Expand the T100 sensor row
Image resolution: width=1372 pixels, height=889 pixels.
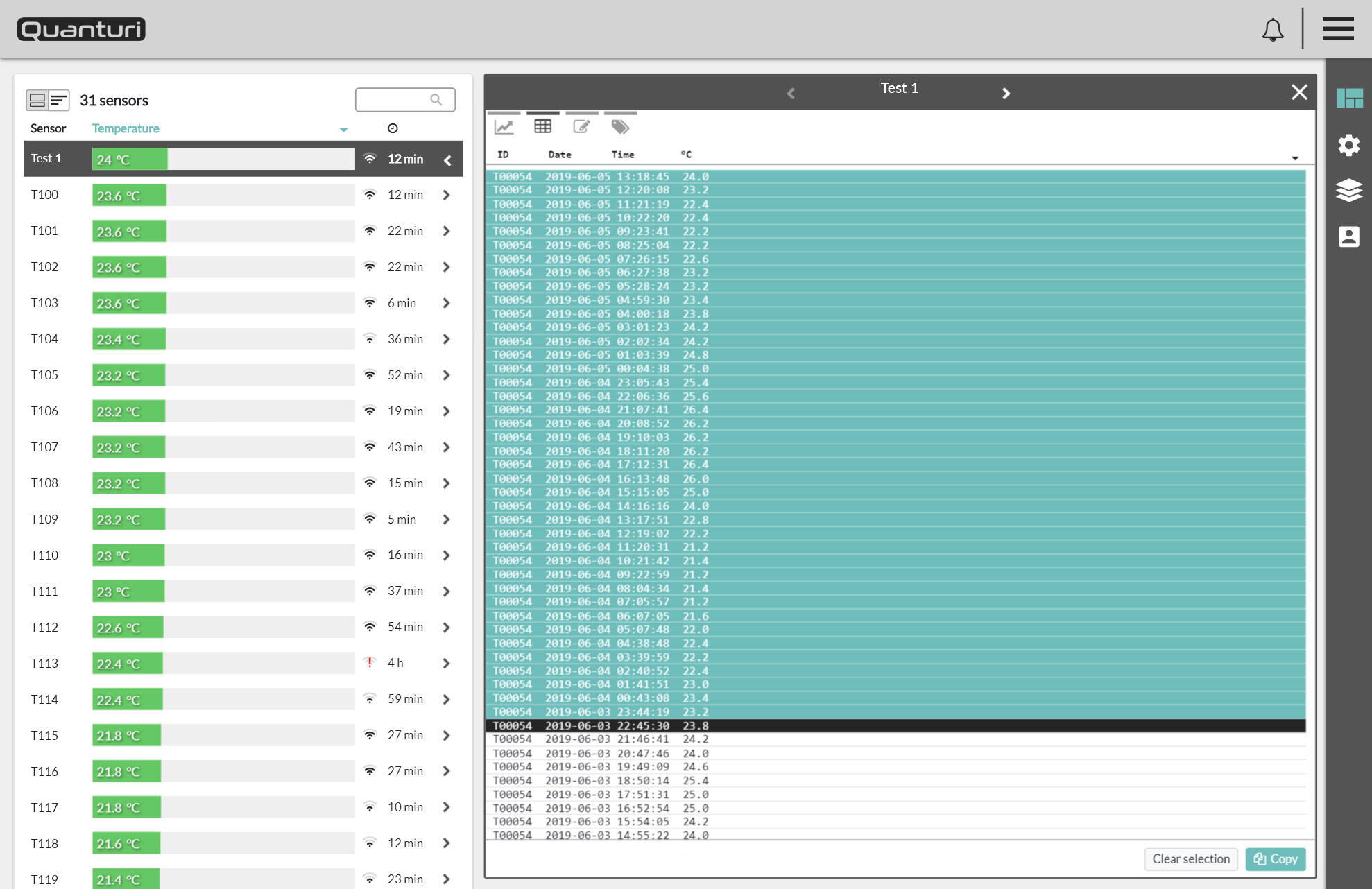tap(447, 195)
